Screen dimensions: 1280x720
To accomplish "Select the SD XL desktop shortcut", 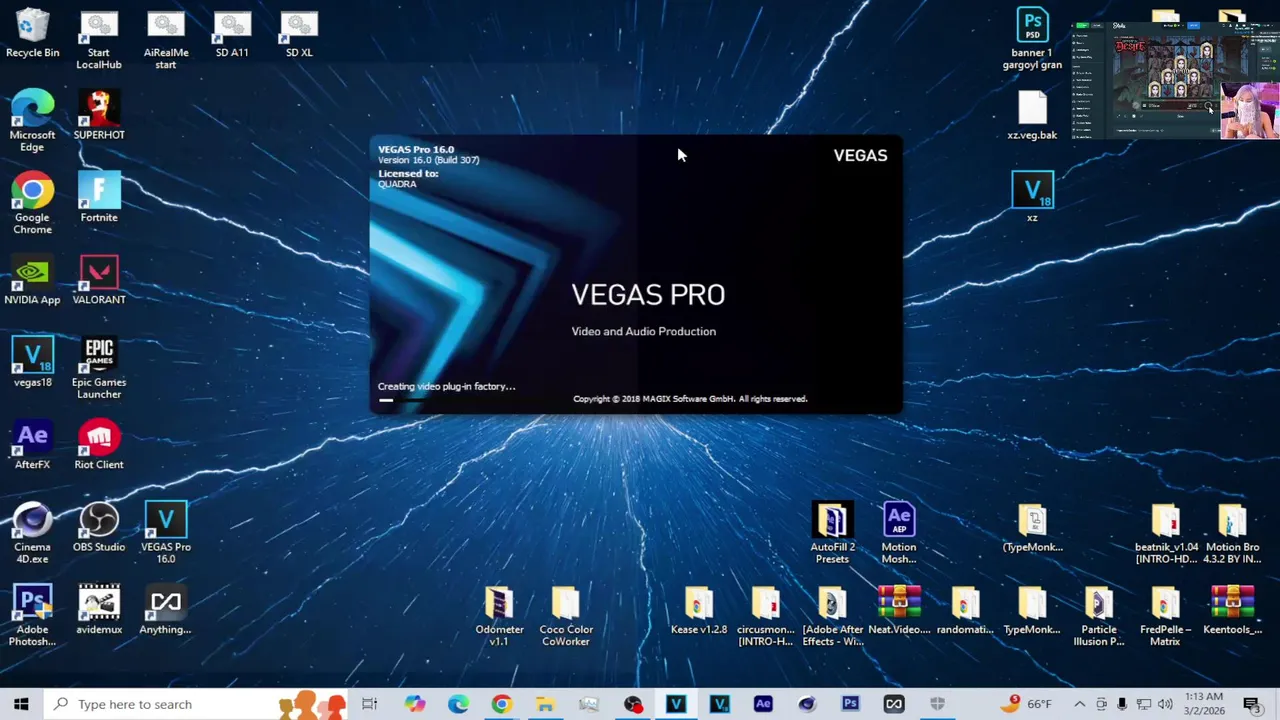I will (299, 33).
